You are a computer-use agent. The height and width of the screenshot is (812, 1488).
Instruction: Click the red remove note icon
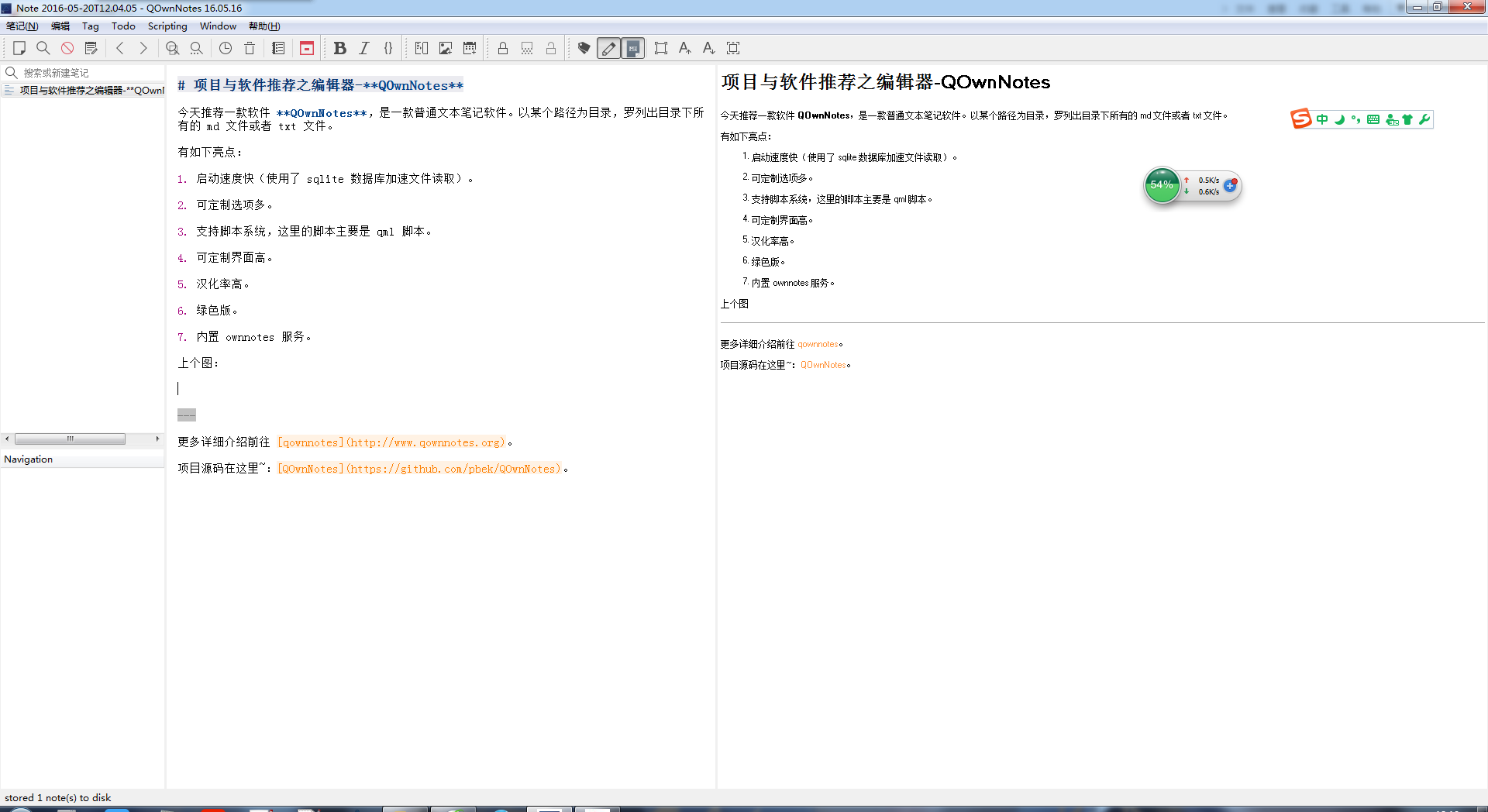(x=67, y=48)
